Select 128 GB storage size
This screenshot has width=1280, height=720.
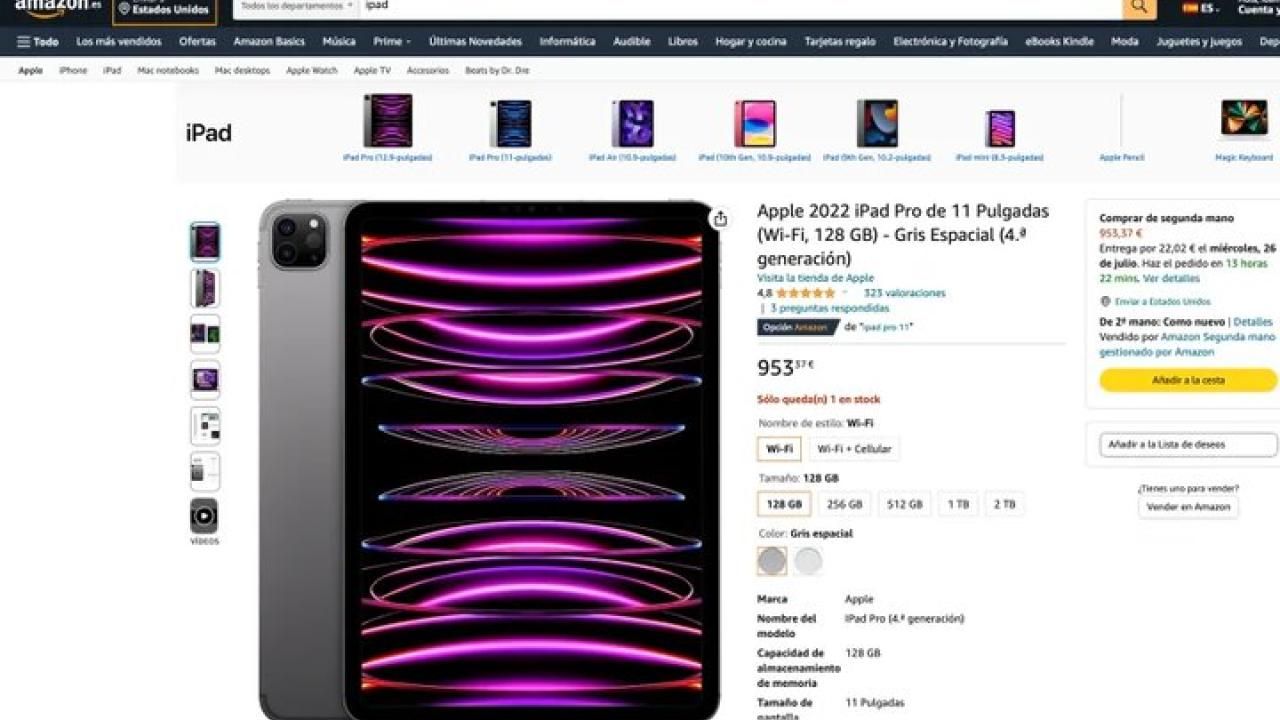click(x=784, y=504)
